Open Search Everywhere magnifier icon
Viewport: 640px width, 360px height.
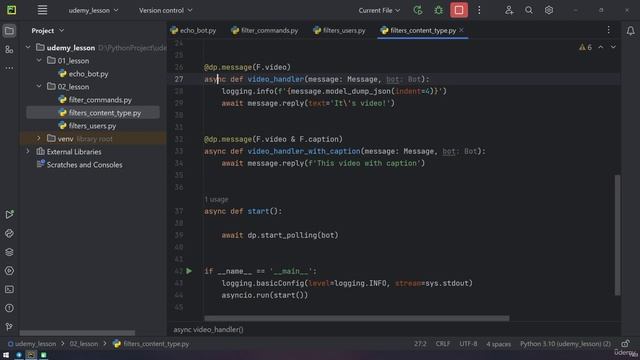(529, 10)
